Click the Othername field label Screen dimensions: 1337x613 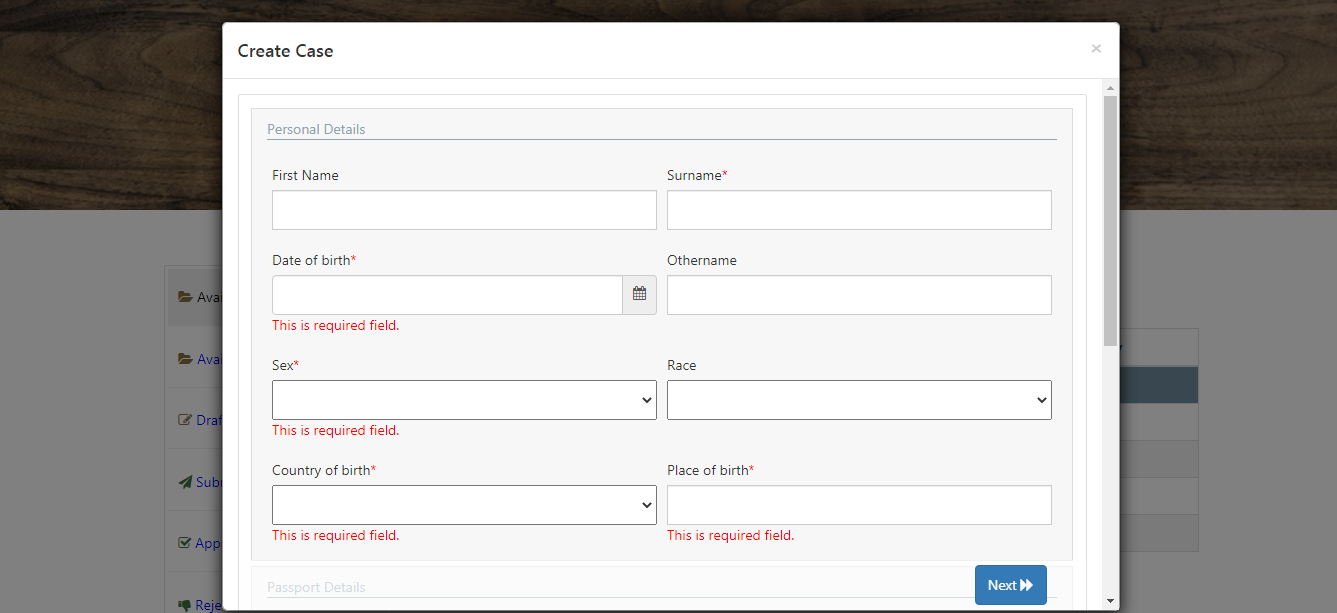click(702, 260)
